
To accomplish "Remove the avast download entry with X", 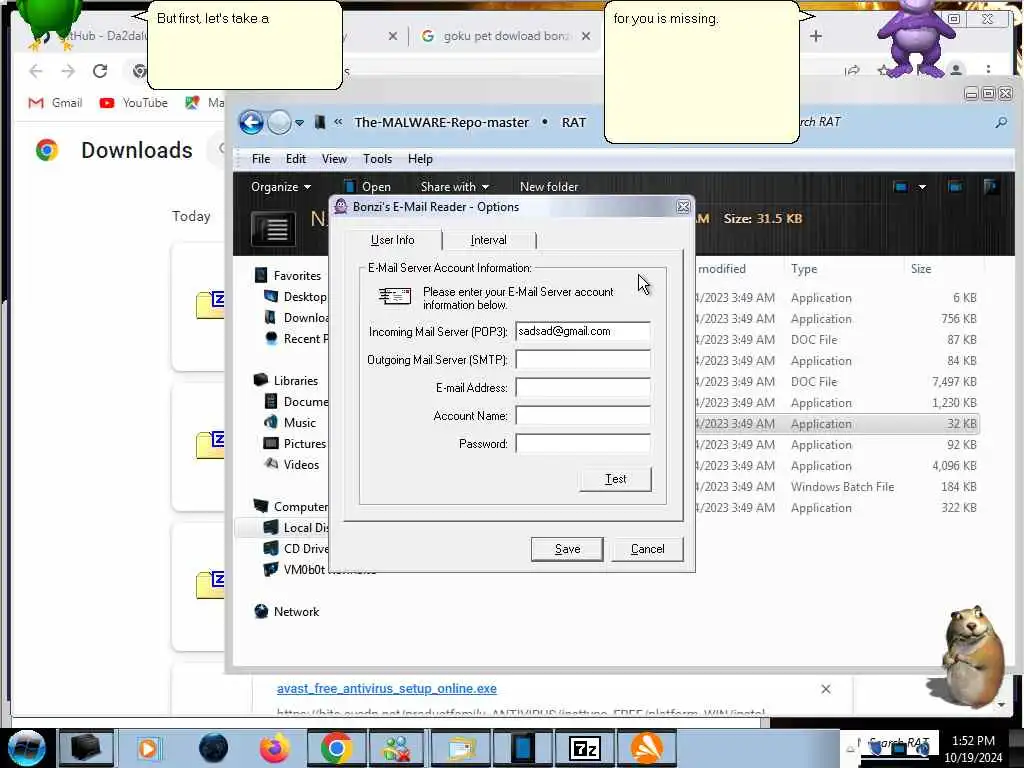I will 825,689.
